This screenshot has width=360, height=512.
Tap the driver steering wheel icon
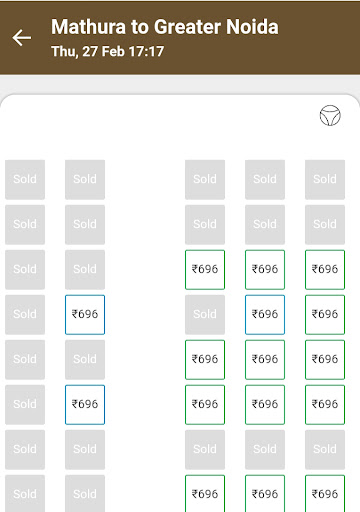[330, 115]
